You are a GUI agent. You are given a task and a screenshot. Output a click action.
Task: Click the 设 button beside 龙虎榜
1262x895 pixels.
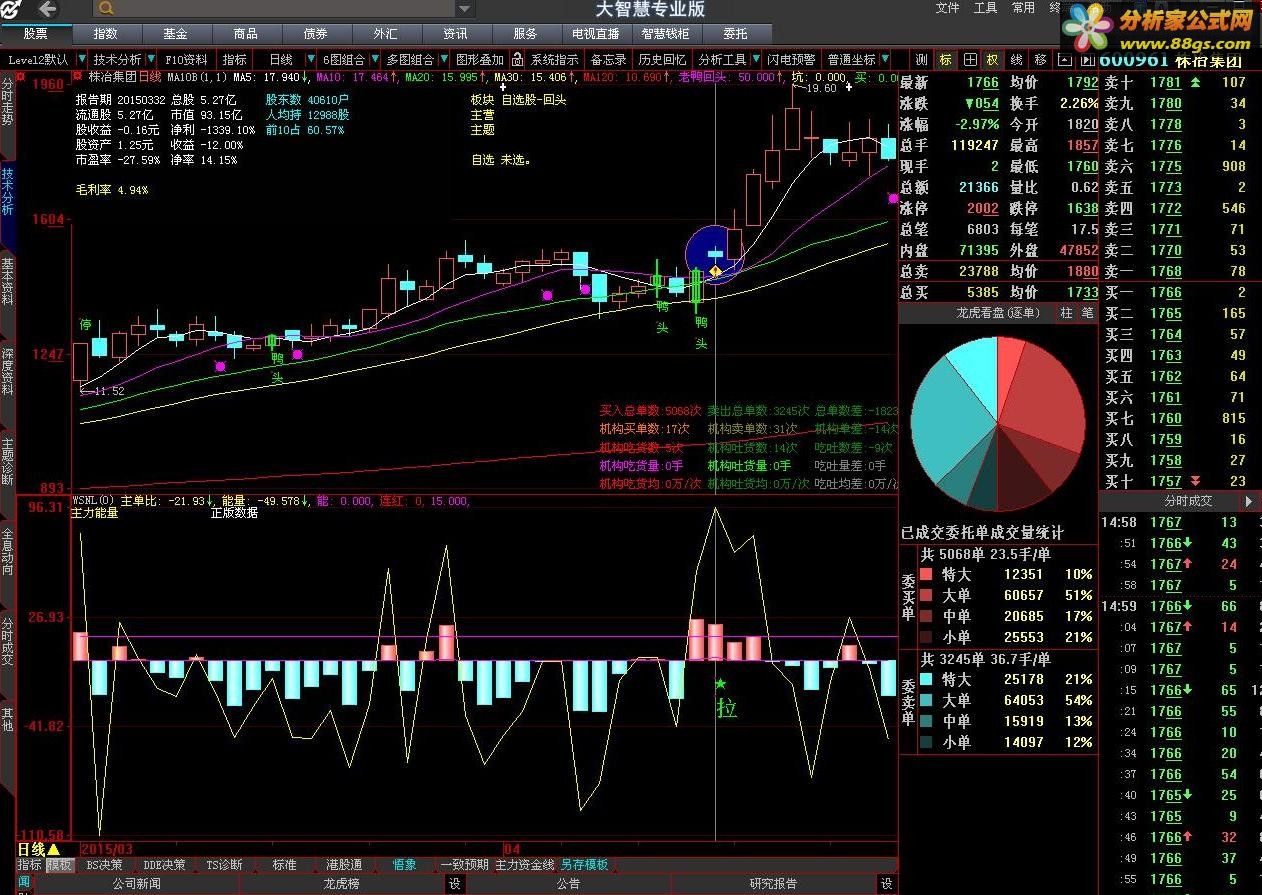455,884
